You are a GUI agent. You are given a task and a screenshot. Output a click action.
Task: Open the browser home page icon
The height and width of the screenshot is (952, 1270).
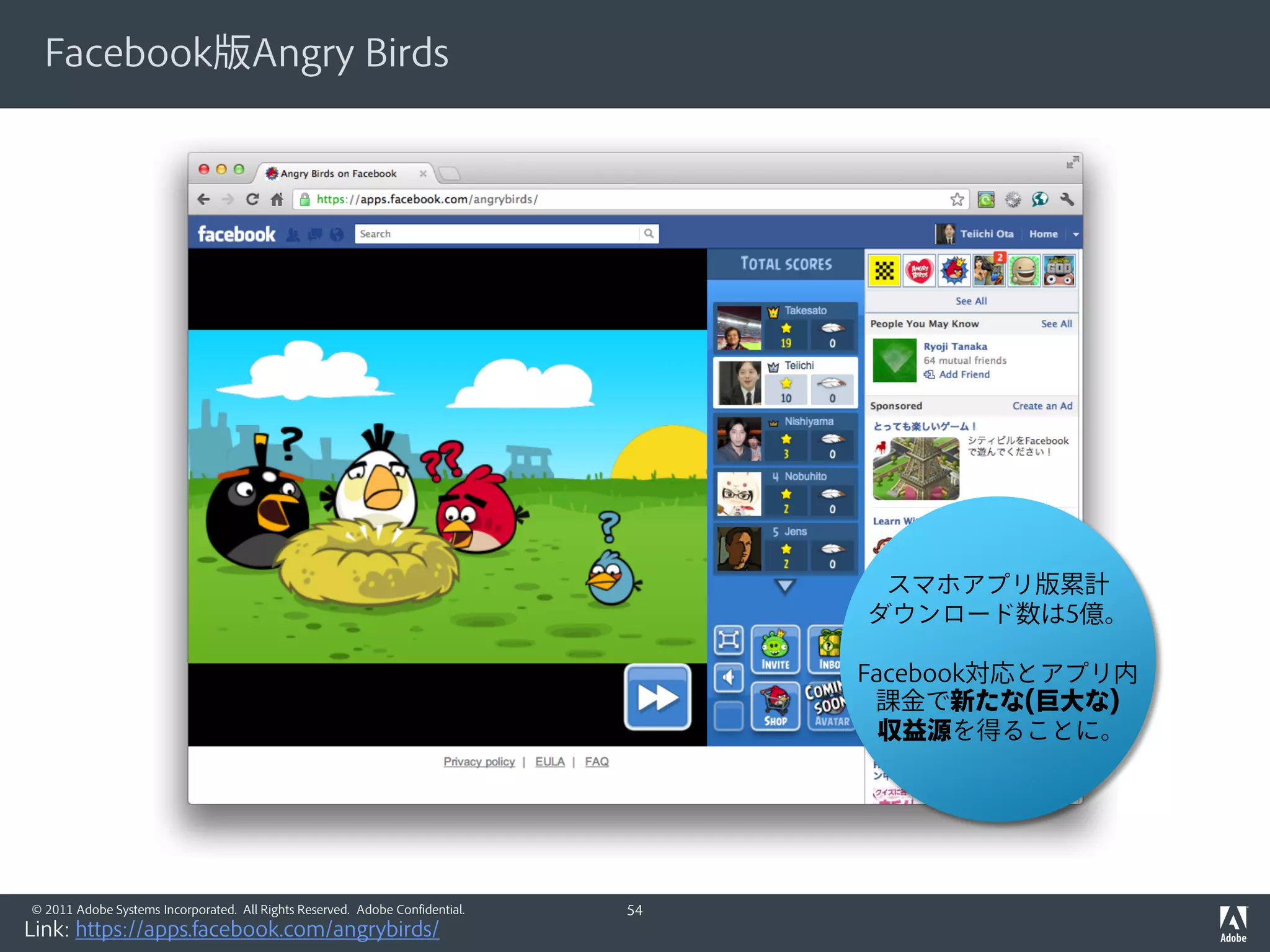[x=277, y=200]
